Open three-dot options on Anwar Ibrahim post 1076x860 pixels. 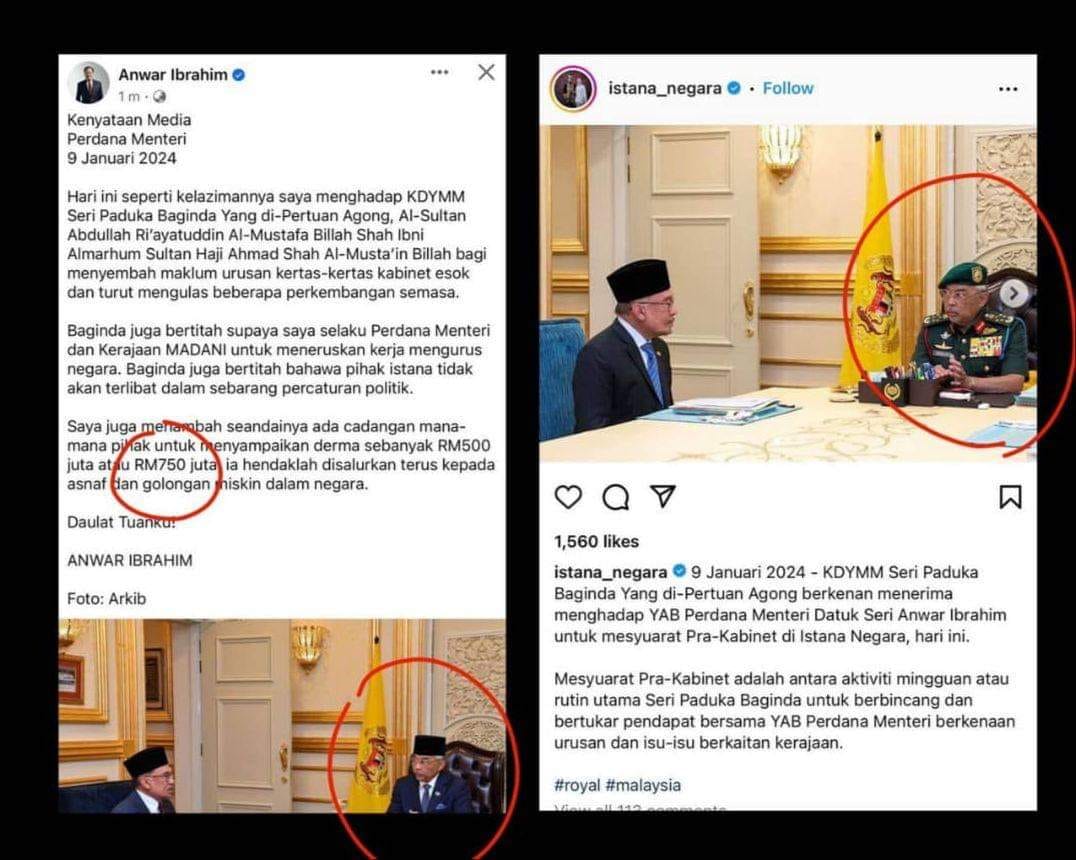click(x=440, y=72)
